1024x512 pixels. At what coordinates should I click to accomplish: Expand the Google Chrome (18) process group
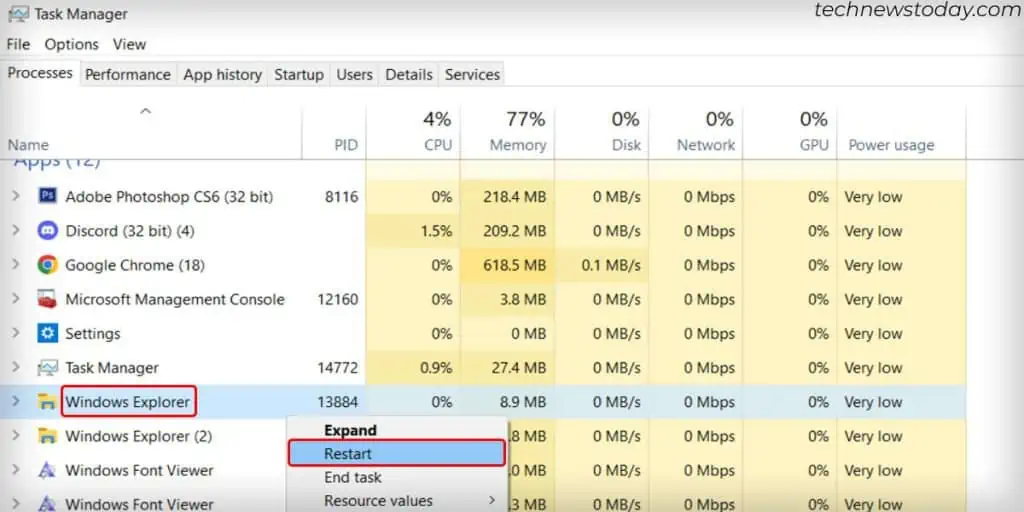(x=16, y=264)
